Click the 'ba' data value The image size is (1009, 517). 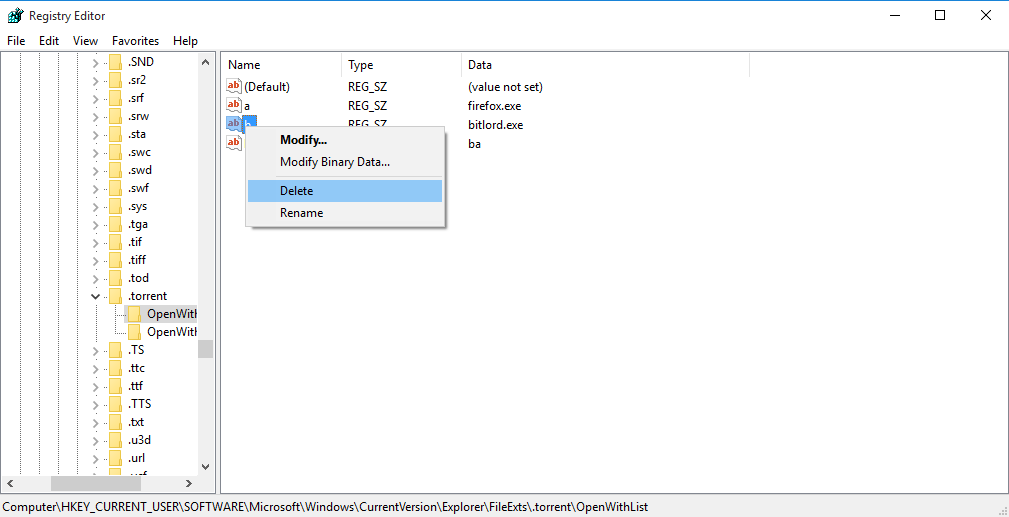click(474, 144)
